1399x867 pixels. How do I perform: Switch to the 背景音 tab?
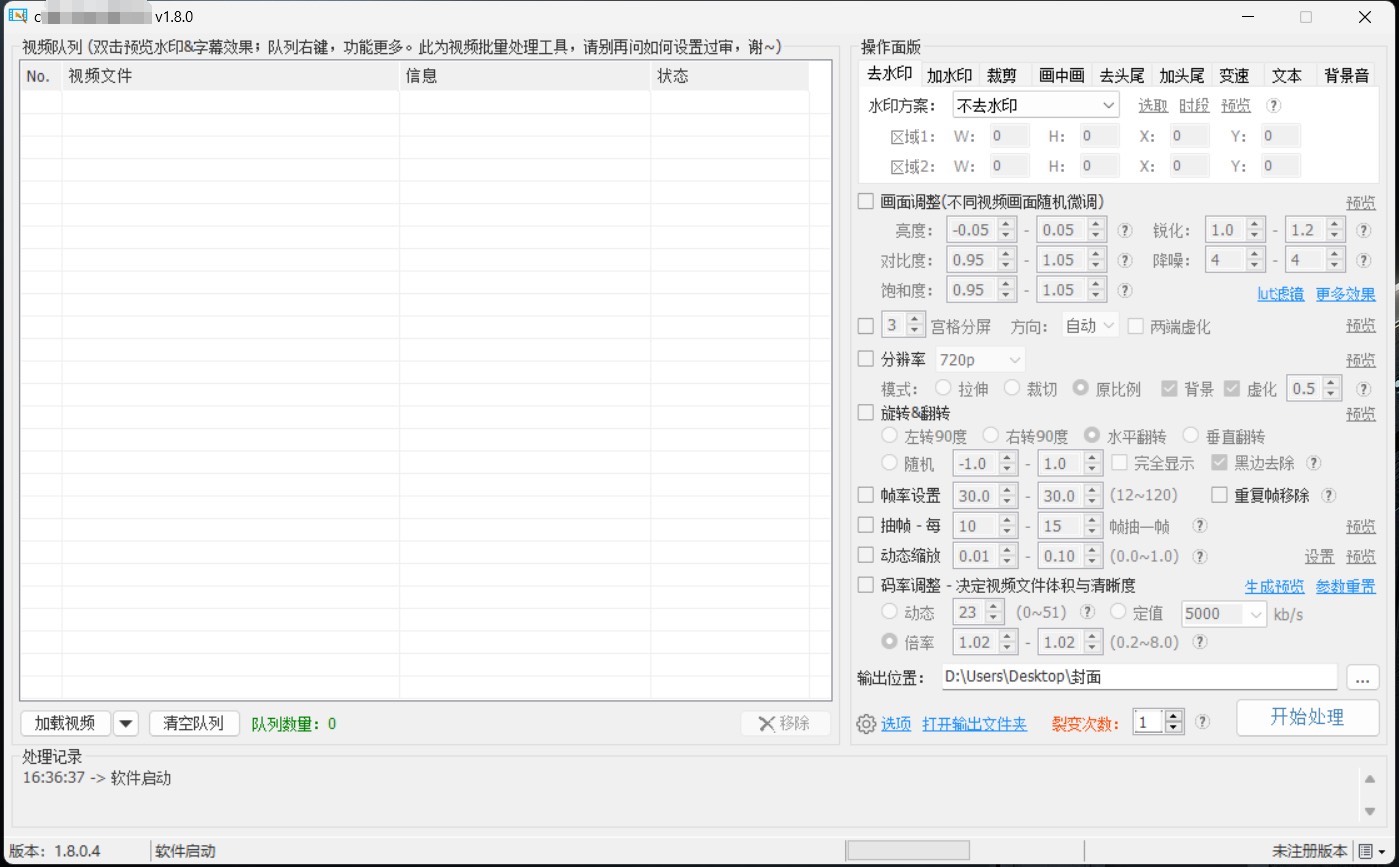(x=1345, y=75)
